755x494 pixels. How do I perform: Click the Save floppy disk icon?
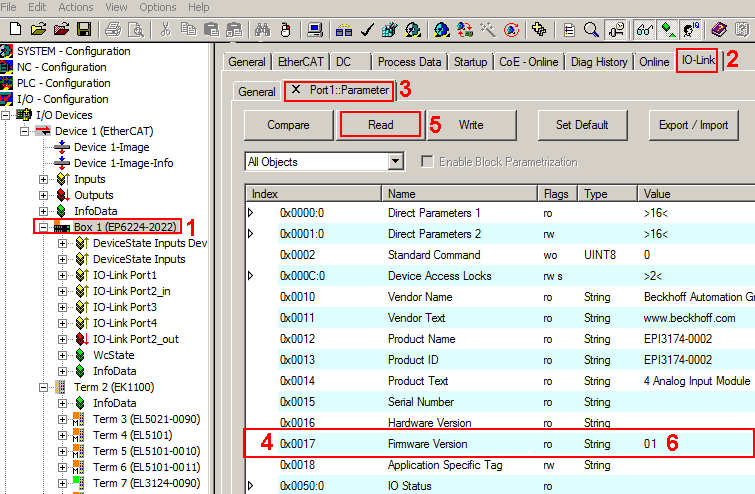pyautogui.click(x=84, y=29)
